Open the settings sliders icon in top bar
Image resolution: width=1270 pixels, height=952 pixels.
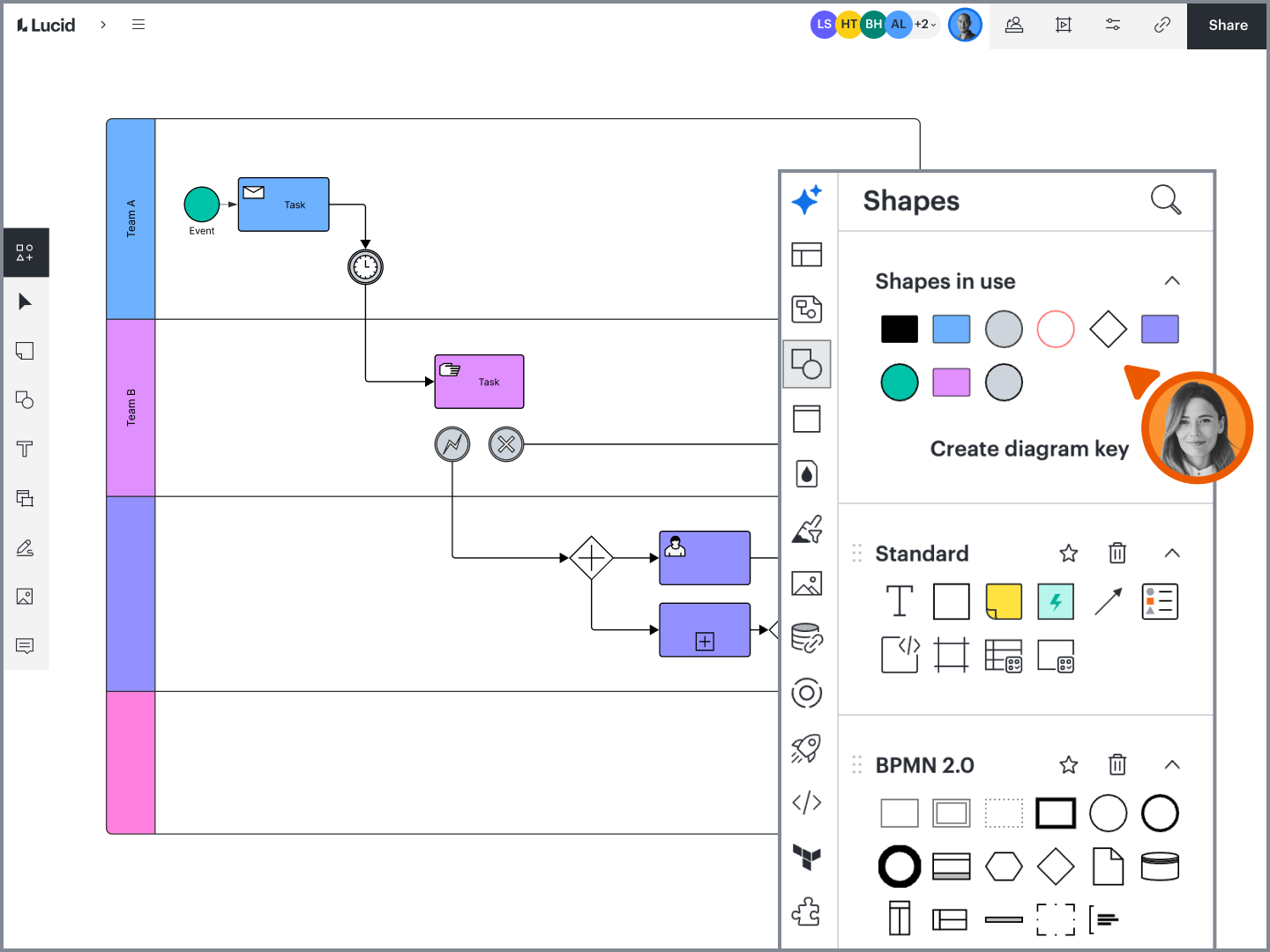[x=1113, y=25]
